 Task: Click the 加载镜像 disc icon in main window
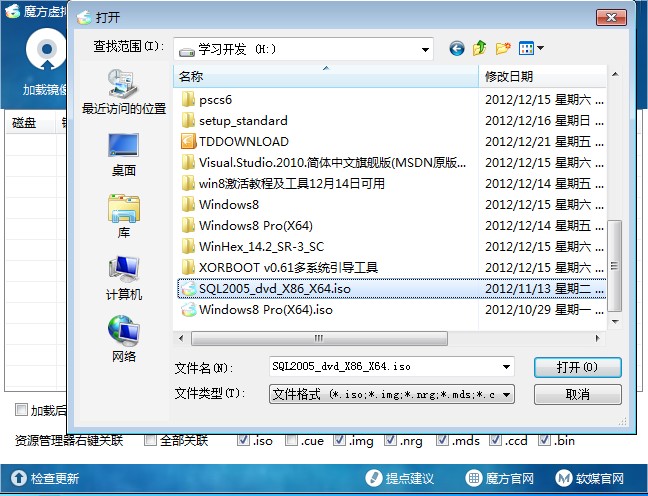[46, 50]
